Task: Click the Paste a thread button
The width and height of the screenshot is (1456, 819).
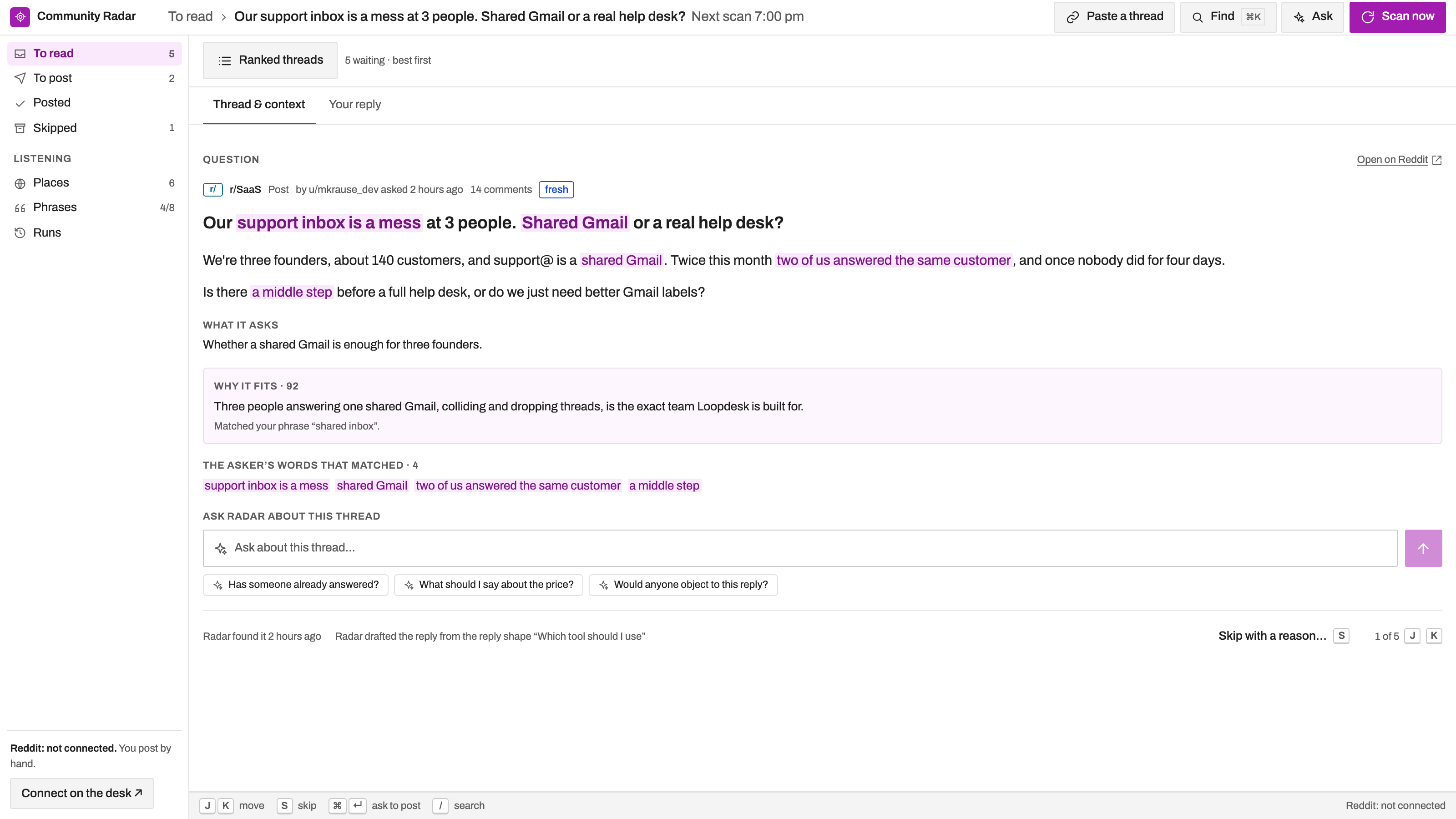Action: tap(1113, 17)
